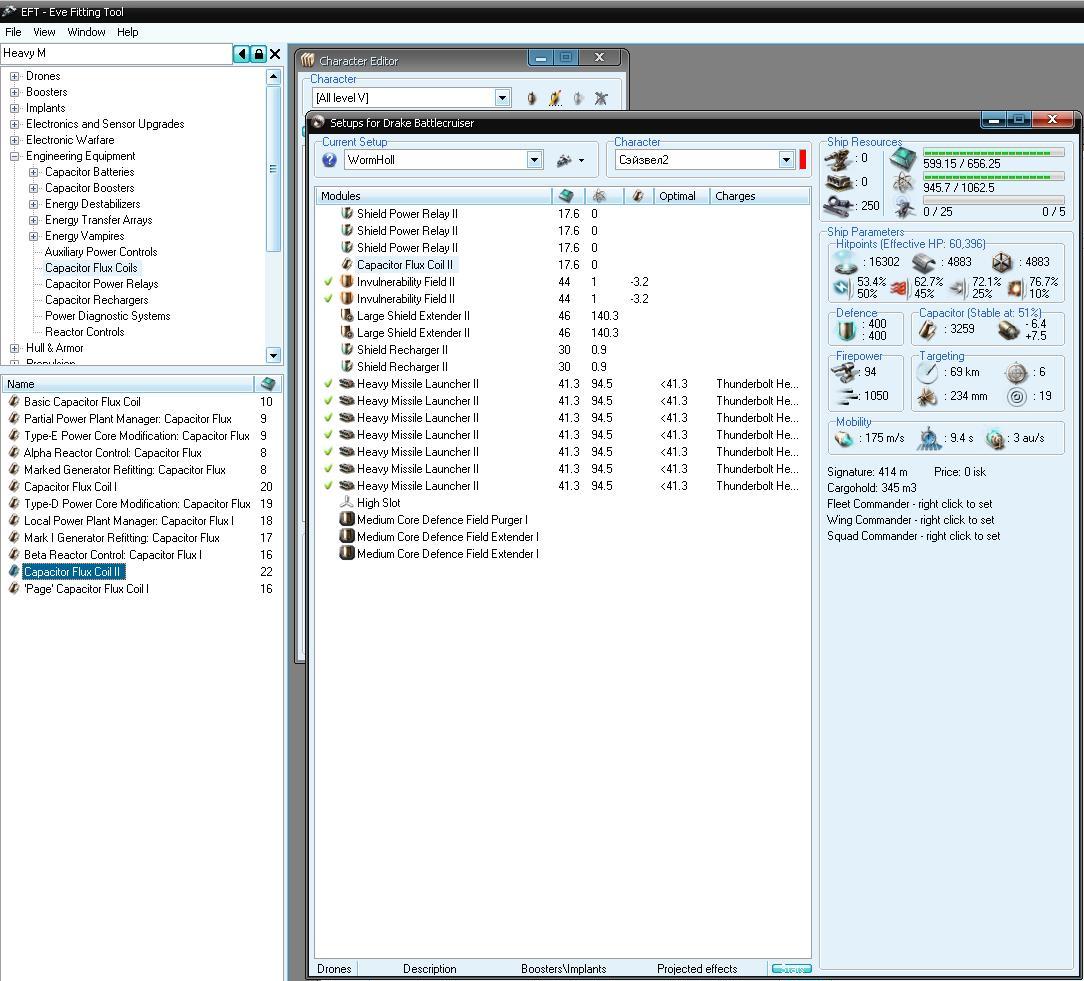The height and width of the screenshot is (981, 1084).
Task: Click the Optimal column header
Action: pyautogui.click(x=681, y=196)
